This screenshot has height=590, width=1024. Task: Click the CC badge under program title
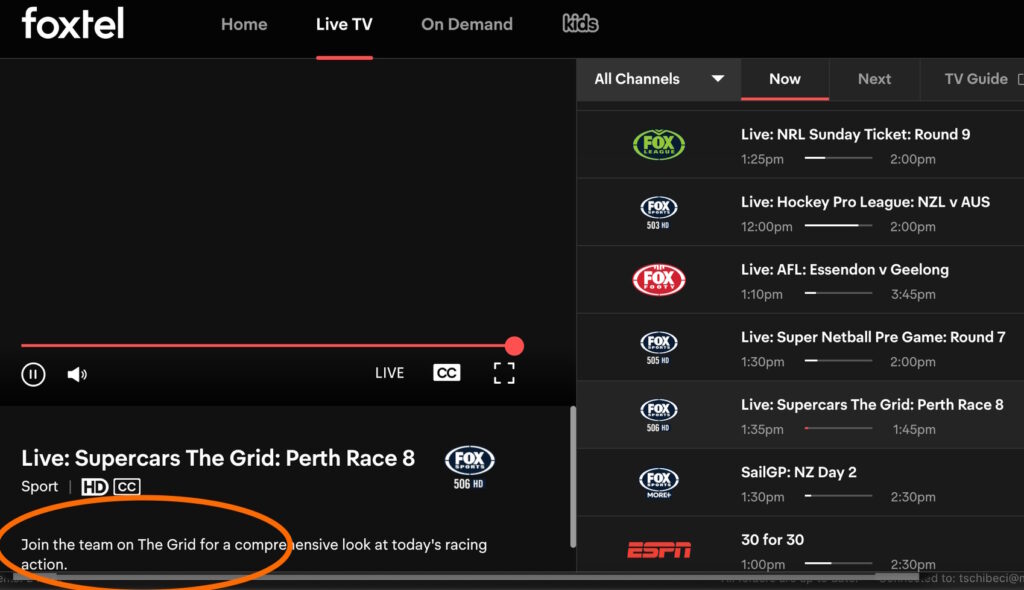[127, 487]
